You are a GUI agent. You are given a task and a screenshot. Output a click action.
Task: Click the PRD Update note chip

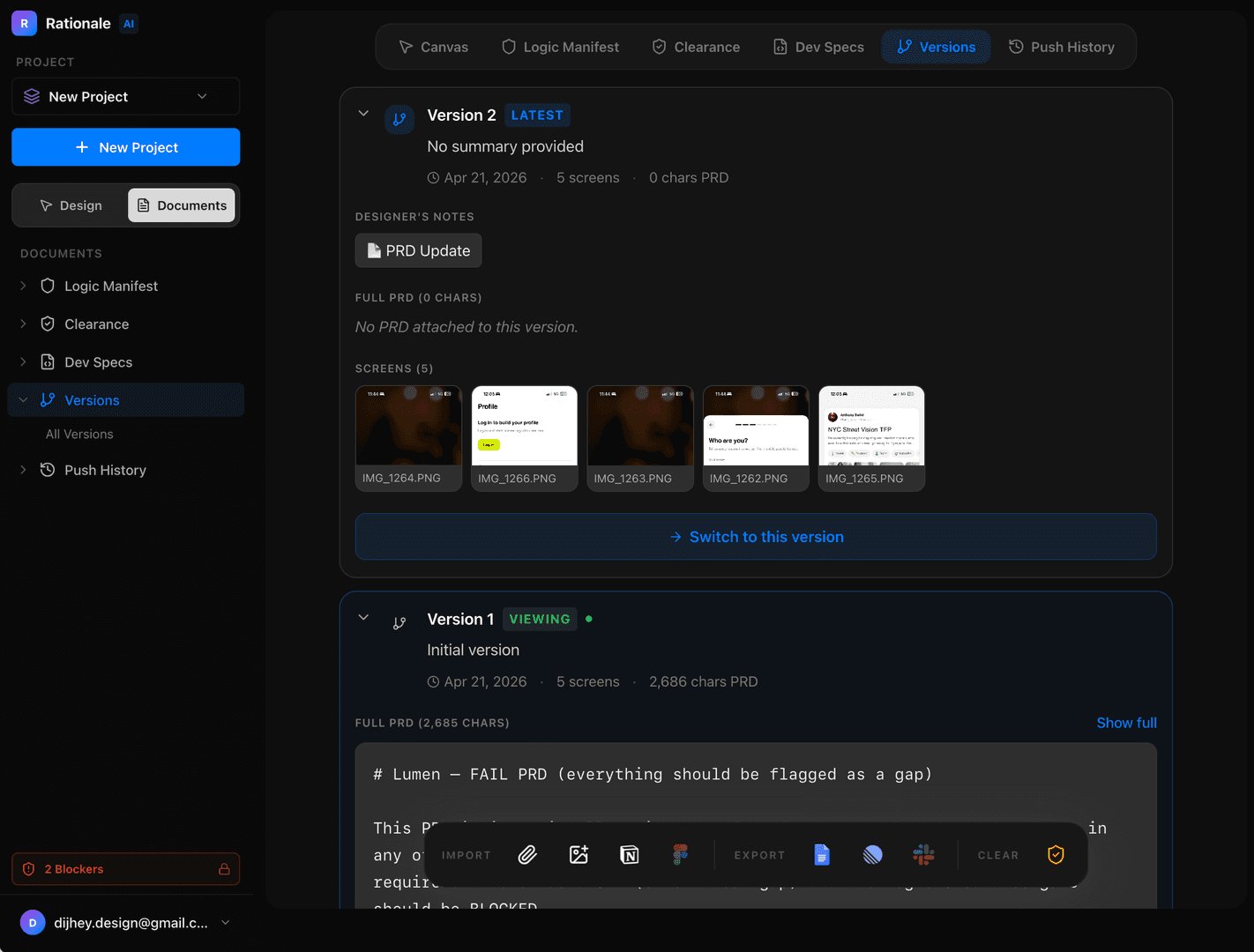[419, 250]
